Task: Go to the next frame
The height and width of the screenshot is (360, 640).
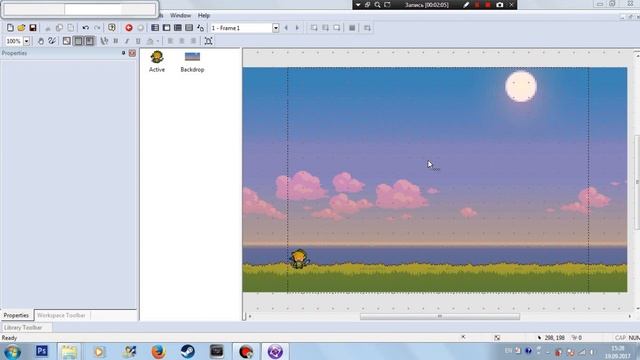Action: pos(297,28)
